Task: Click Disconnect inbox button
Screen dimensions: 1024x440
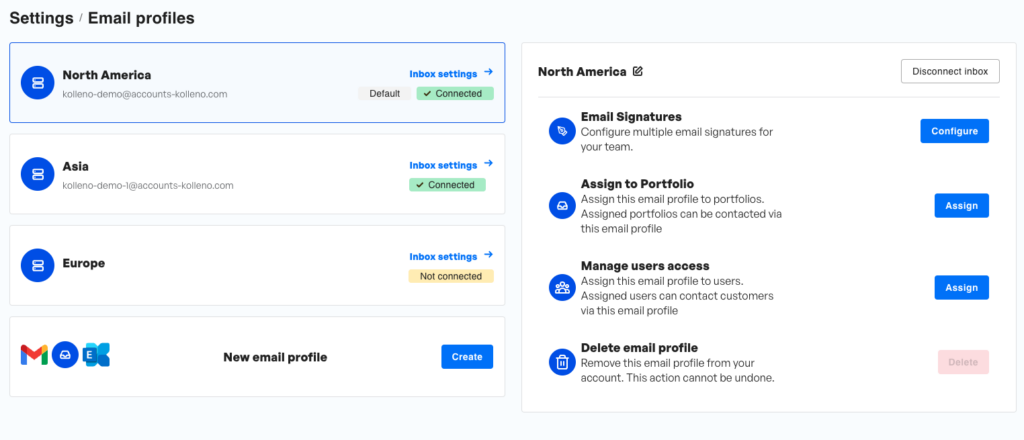Action: pos(950,71)
